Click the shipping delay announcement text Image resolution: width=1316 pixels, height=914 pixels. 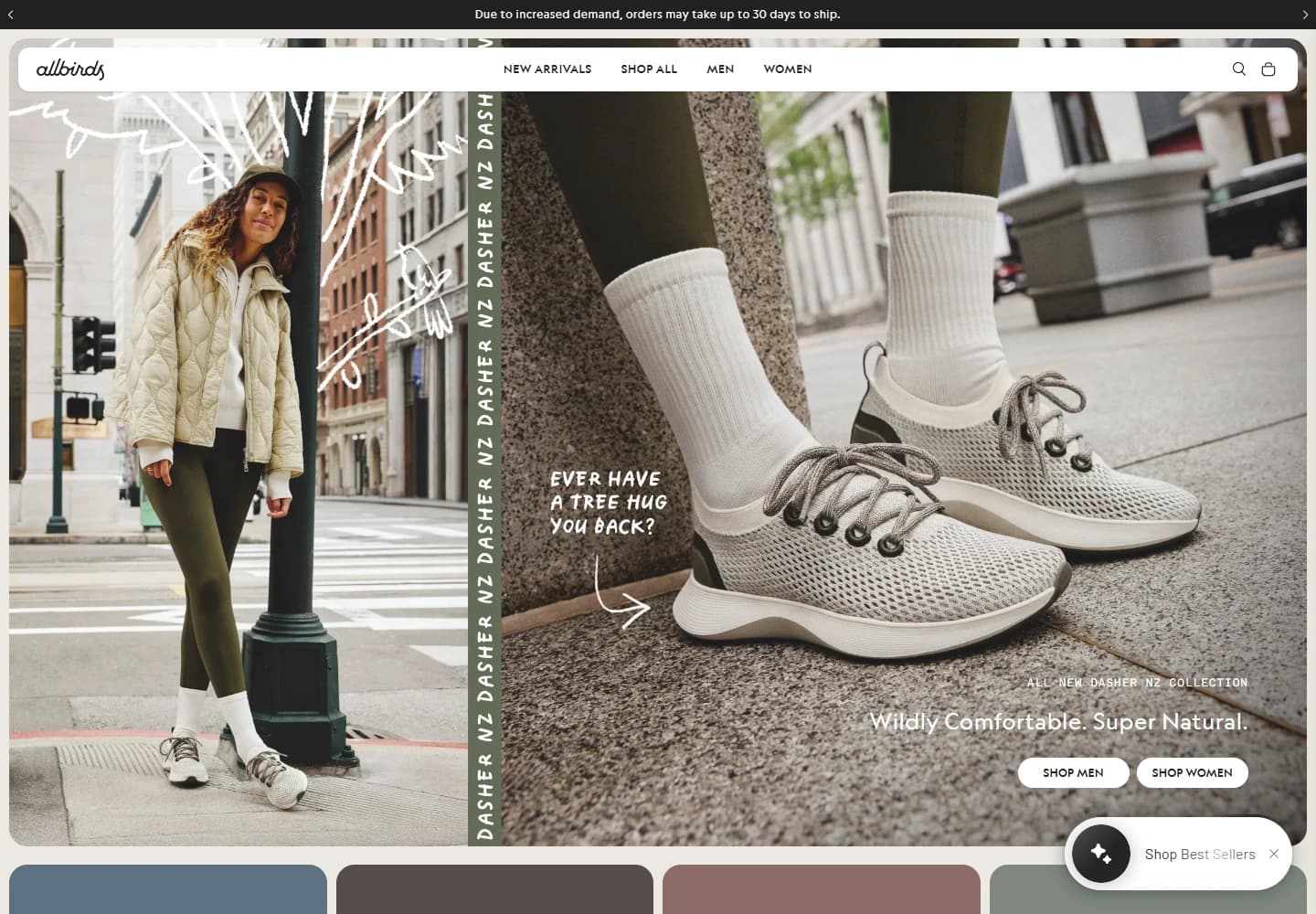coord(657,15)
